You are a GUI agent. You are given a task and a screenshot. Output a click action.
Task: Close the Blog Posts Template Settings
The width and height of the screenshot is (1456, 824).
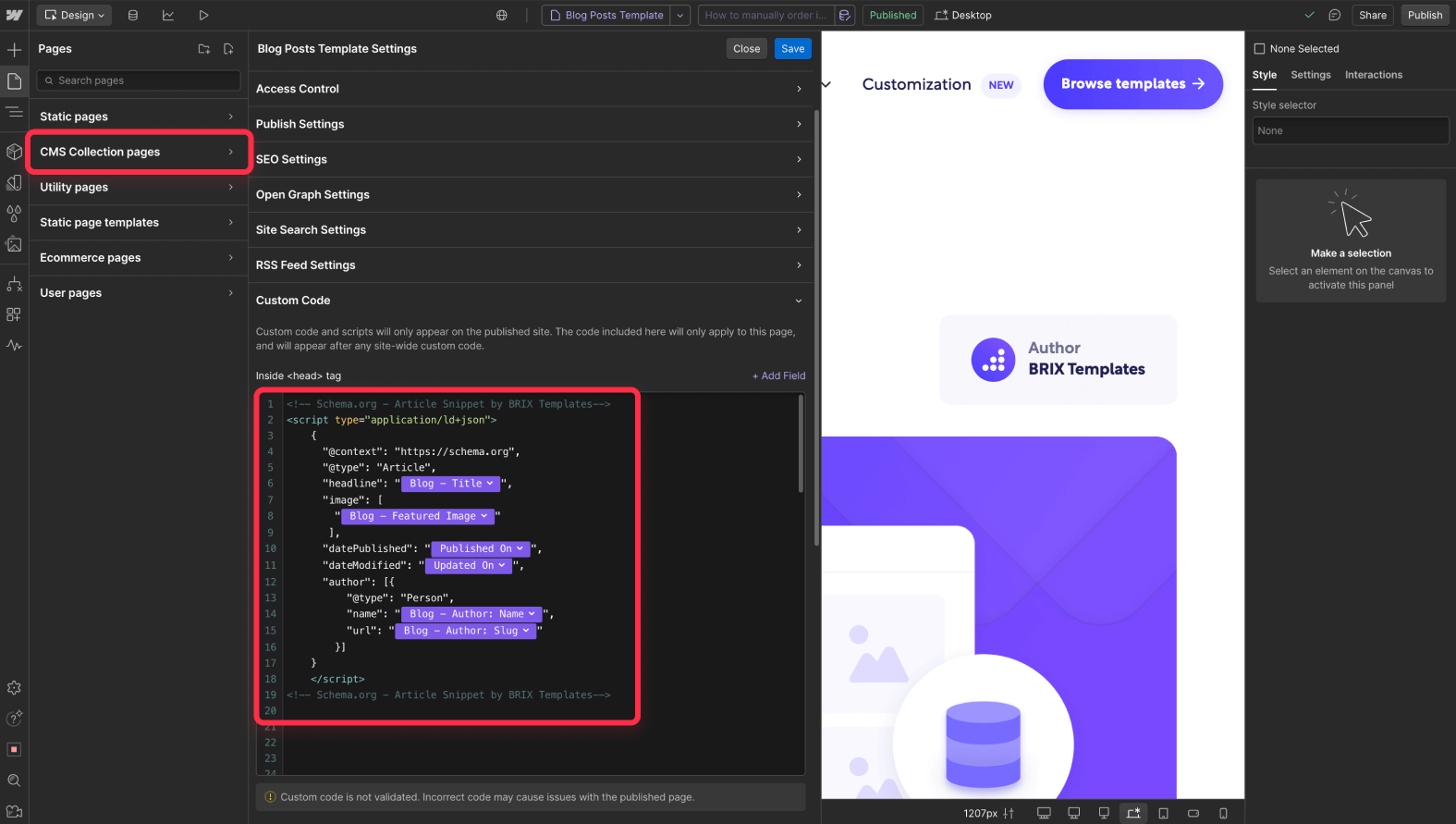747,49
